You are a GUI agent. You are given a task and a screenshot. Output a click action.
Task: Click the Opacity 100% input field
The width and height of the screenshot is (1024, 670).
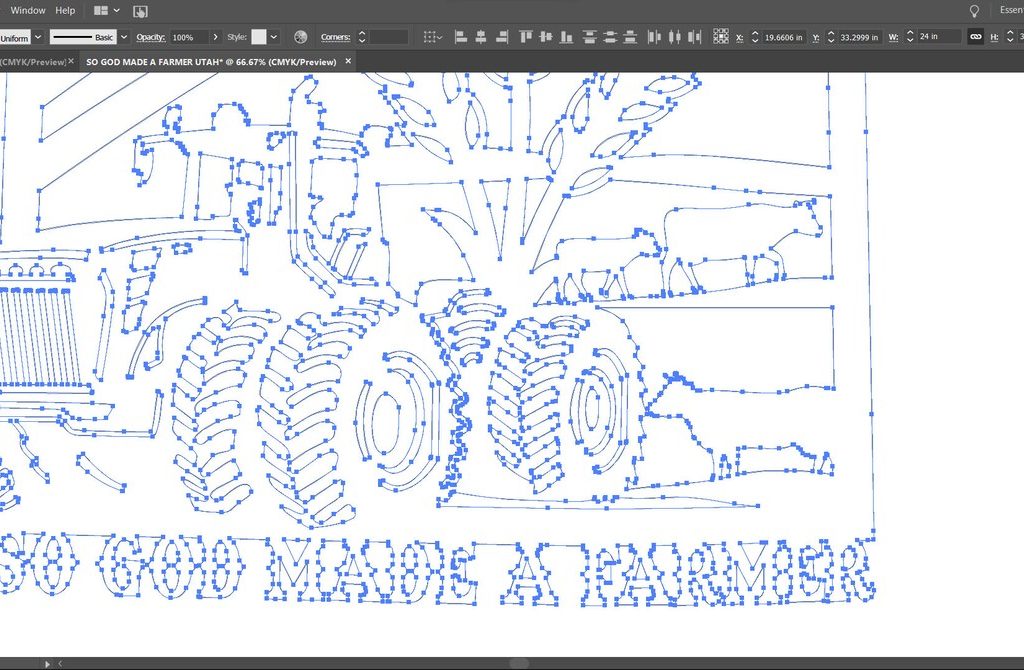point(188,37)
